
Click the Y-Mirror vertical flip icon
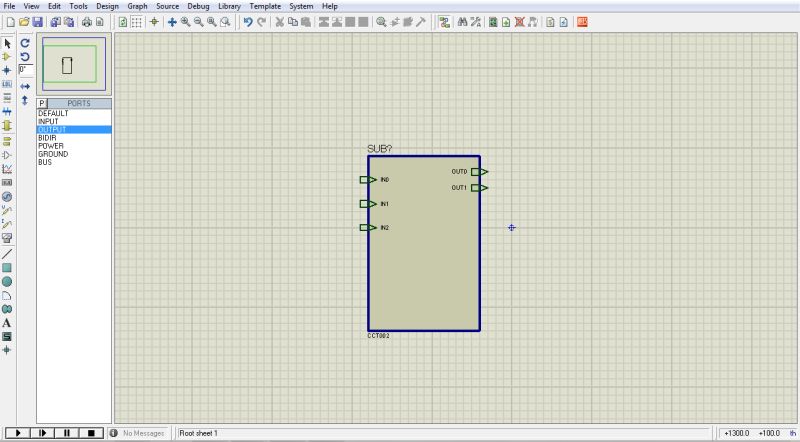coord(25,100)
